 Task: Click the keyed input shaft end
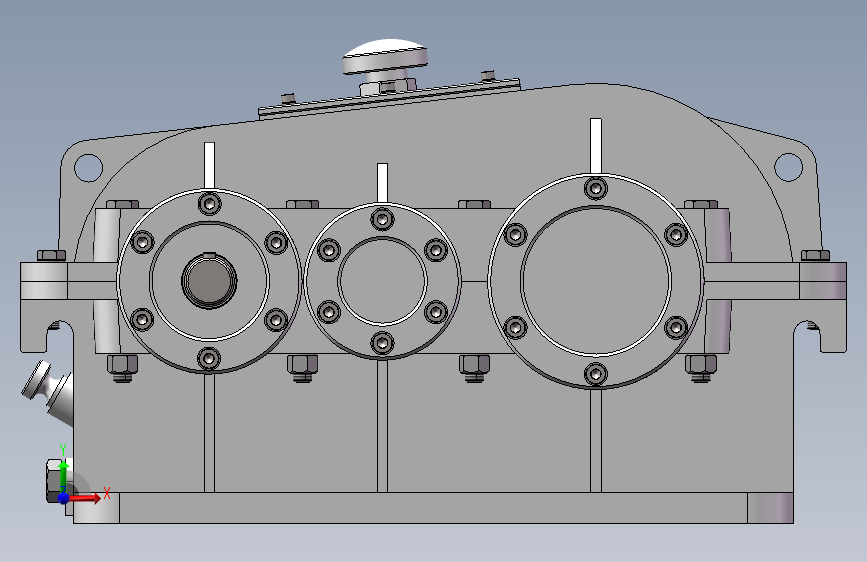pos(209,280)
